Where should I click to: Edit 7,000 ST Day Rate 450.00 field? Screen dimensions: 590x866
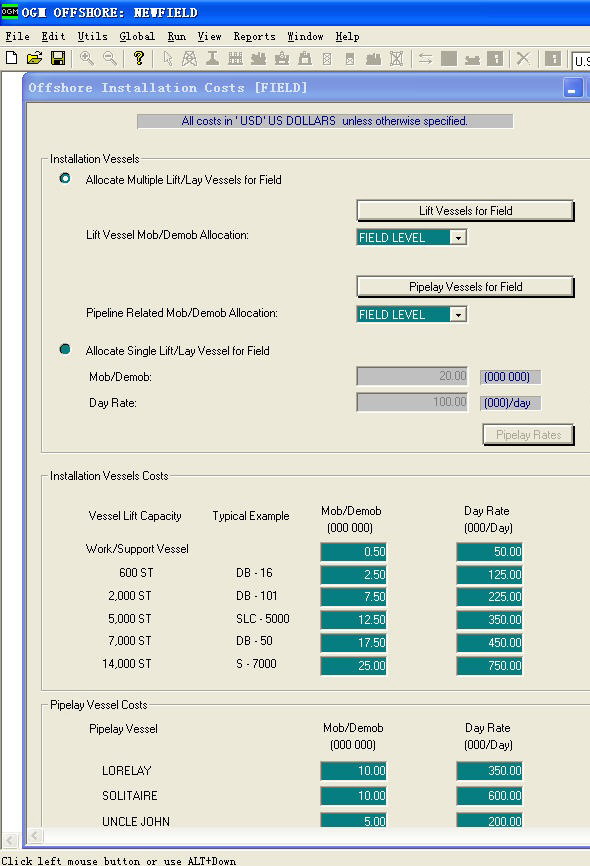(489, 643)
